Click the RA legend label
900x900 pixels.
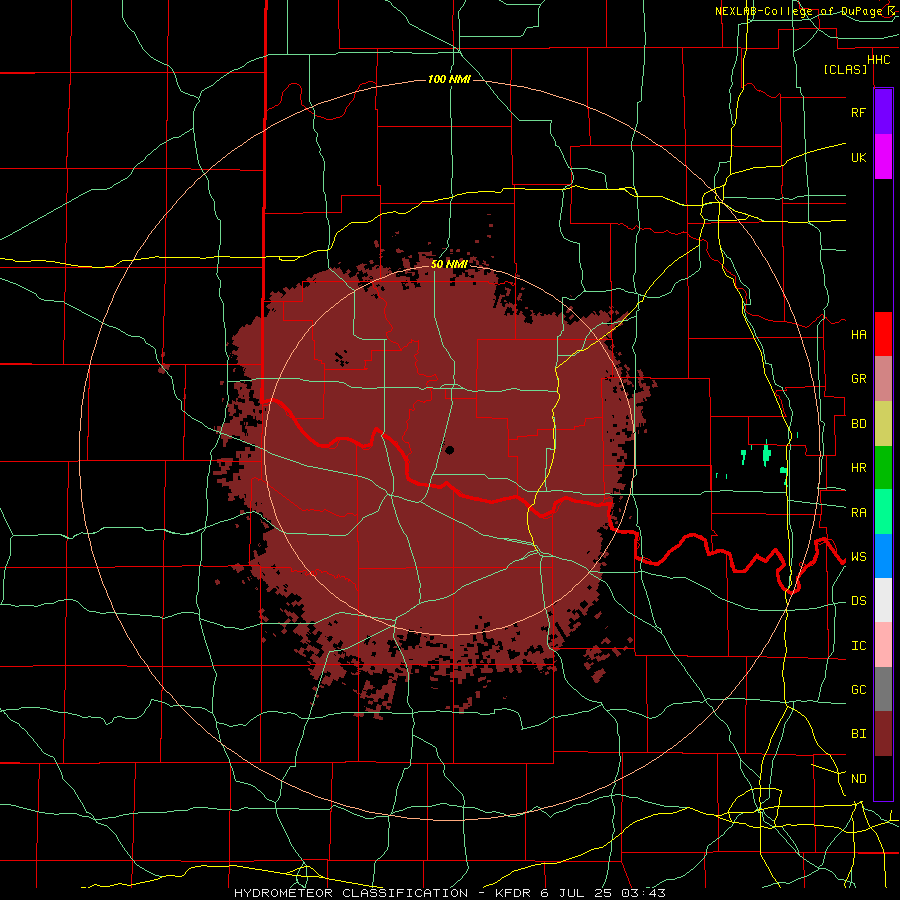click(858, 513)
